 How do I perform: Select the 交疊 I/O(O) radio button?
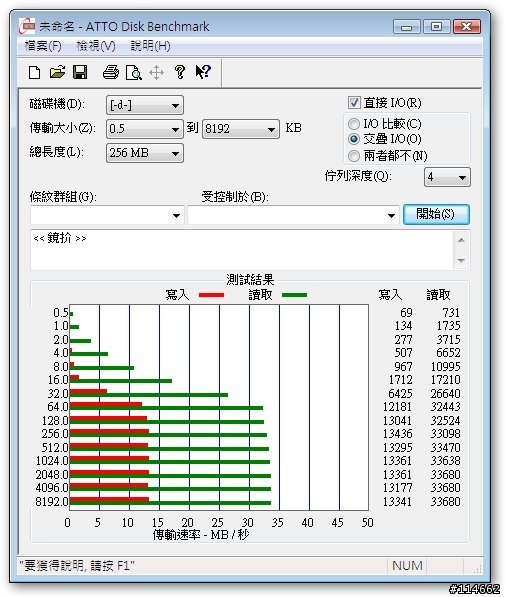[x=354, y=139]
